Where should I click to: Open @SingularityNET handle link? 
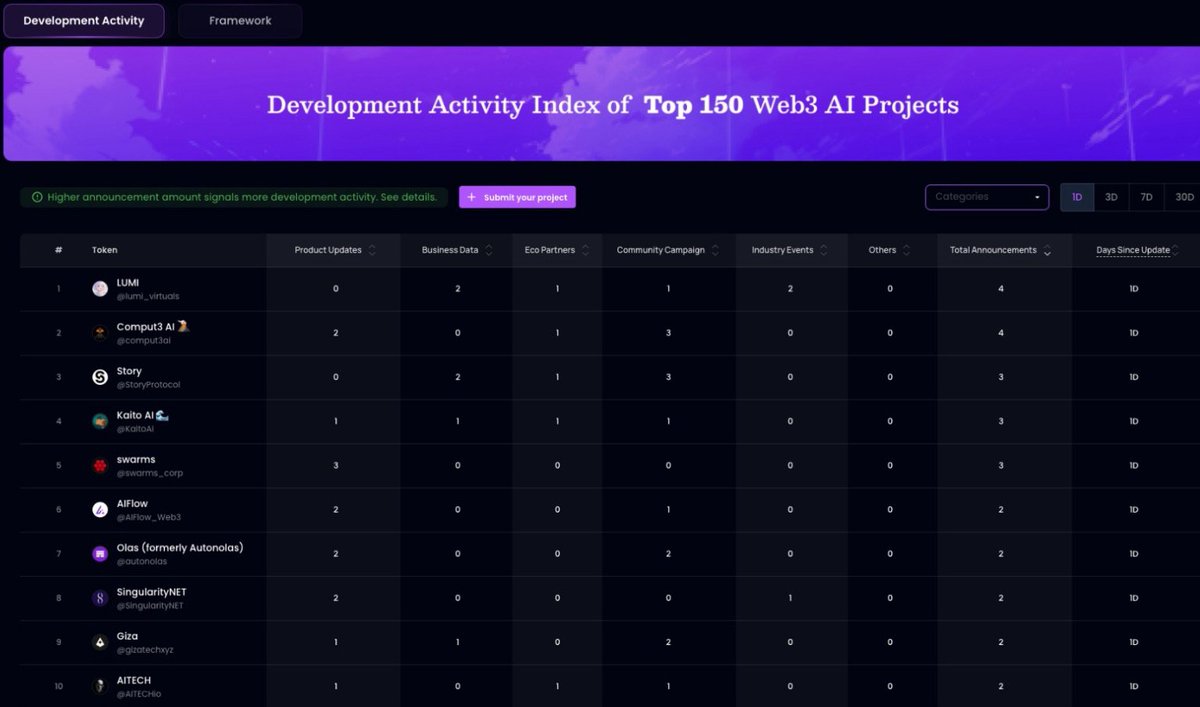pyautogui.click(x=151, y=606)
